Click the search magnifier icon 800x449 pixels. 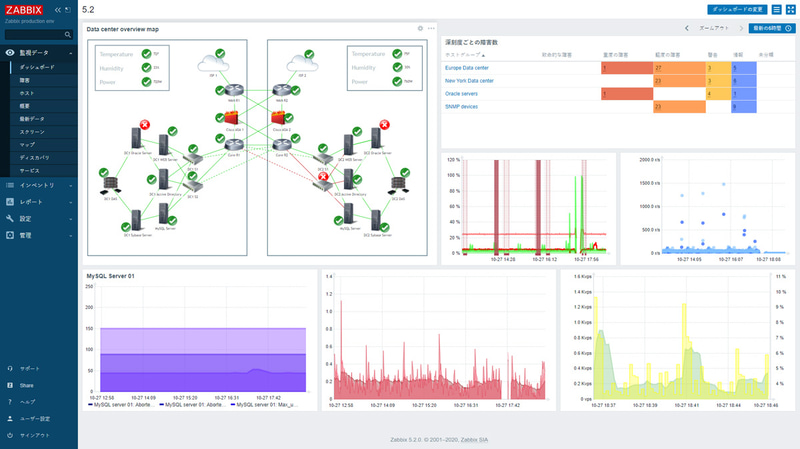68,35
